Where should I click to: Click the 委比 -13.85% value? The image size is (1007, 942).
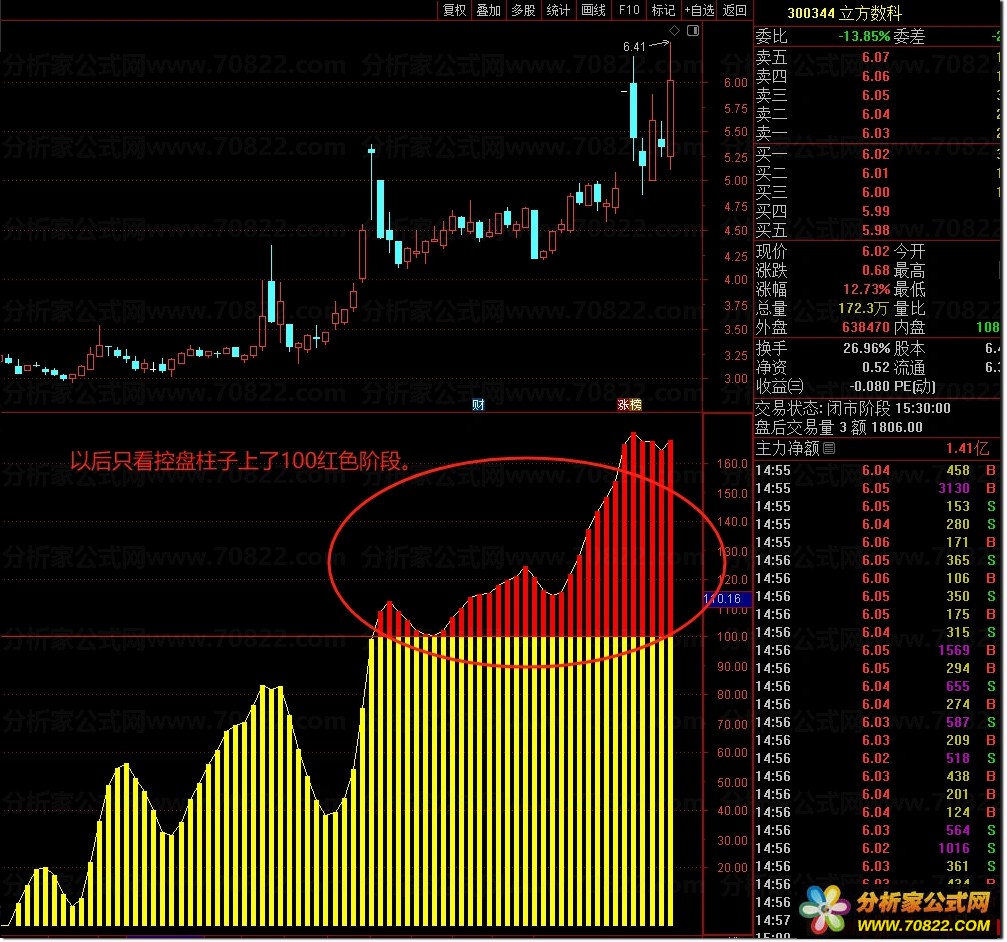864,37
